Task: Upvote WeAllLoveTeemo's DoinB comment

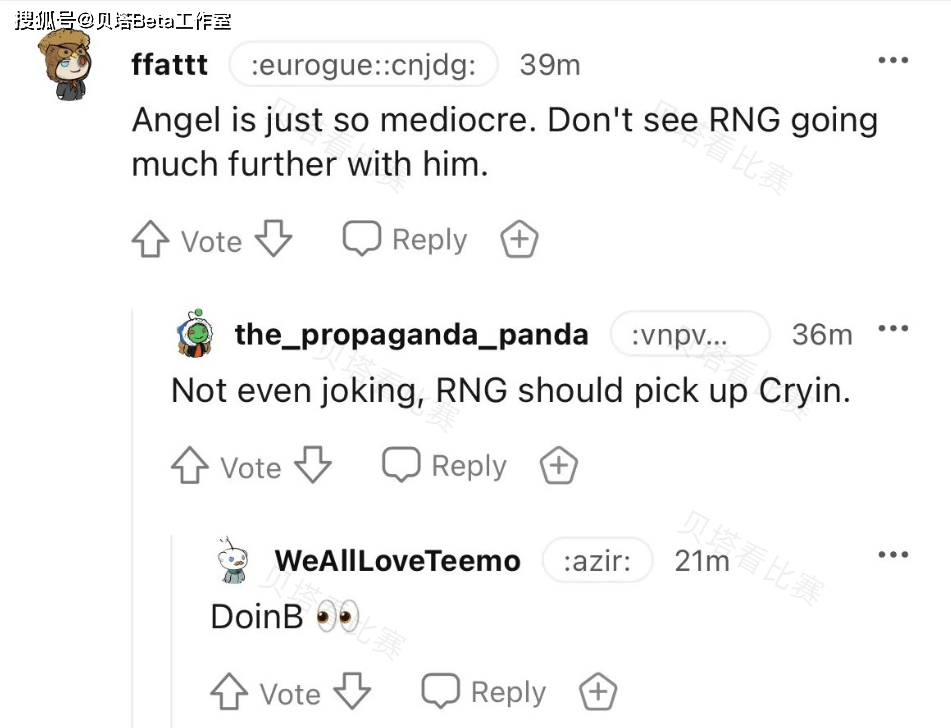Action: point(229,692)
